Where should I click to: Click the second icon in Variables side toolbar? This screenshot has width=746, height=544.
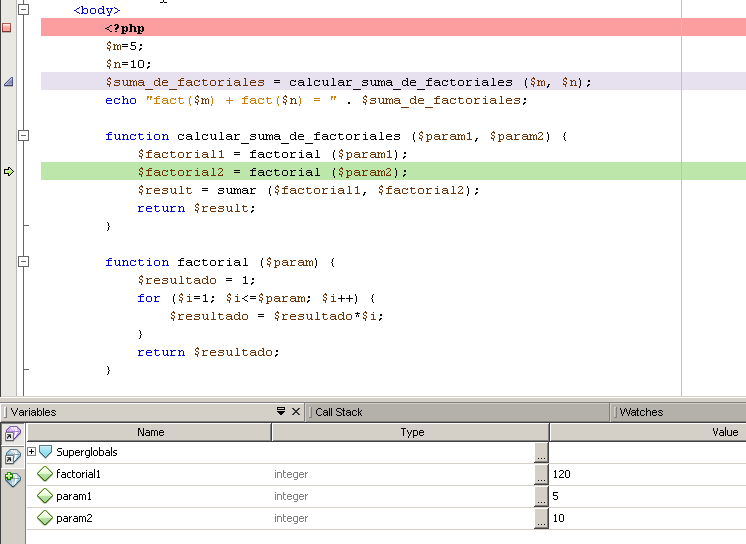[13, 456]
